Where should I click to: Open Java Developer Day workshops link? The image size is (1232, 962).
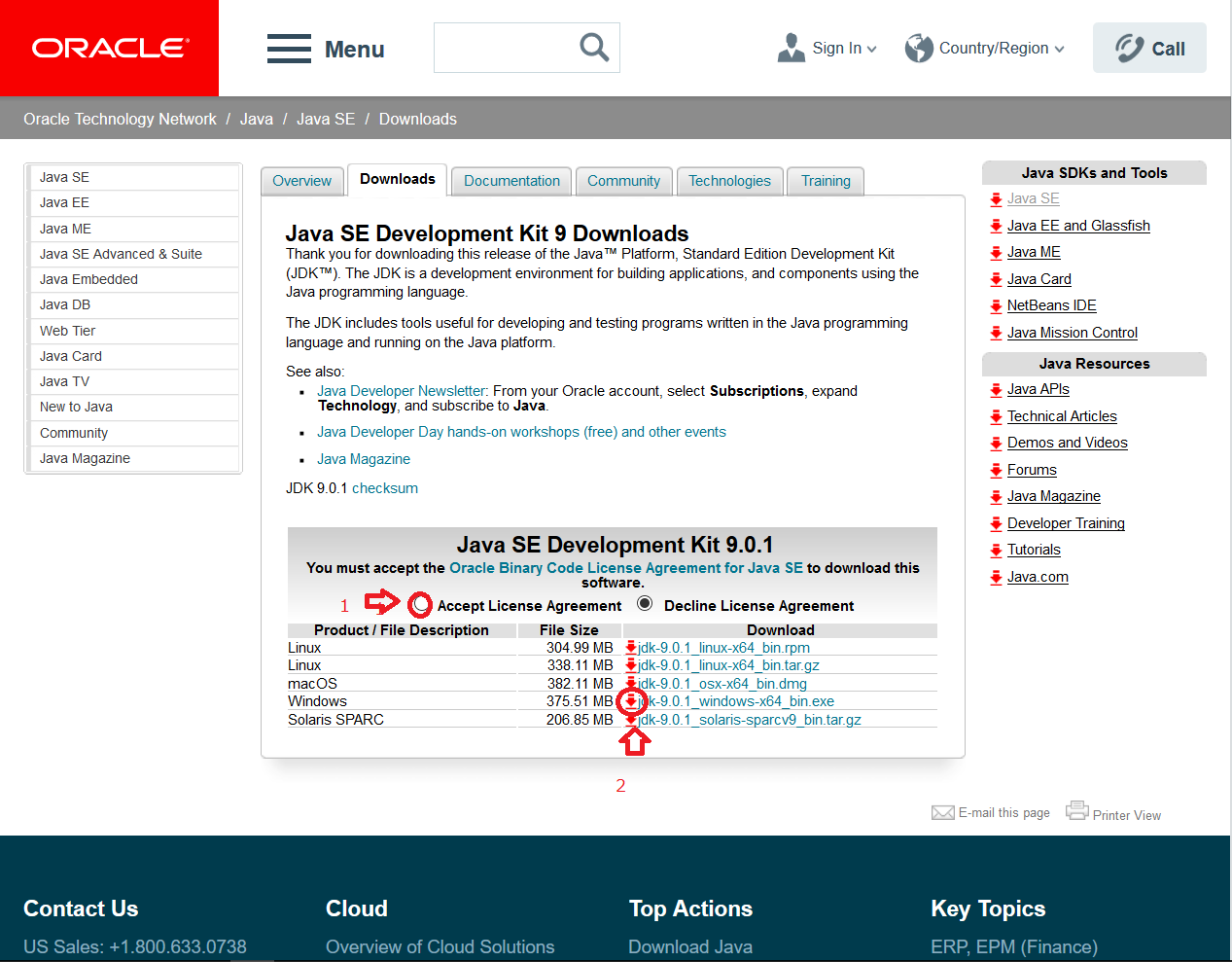pos(521,432)
